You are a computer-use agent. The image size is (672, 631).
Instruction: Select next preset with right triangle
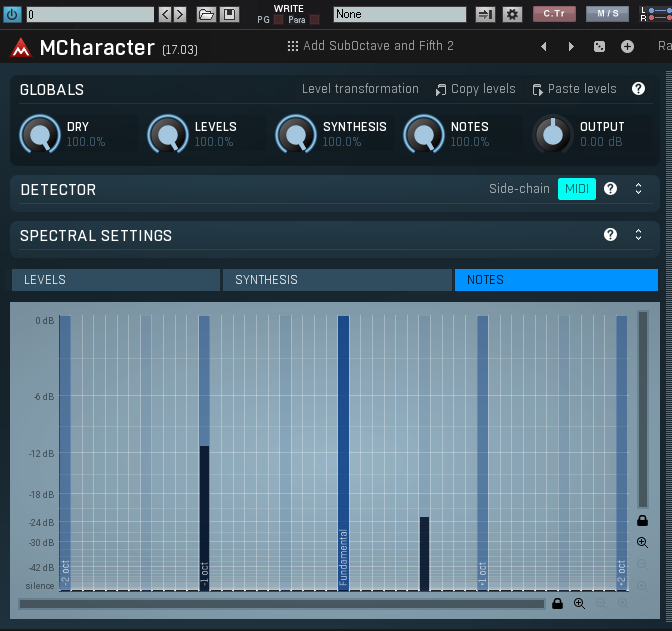coord(571,47)
